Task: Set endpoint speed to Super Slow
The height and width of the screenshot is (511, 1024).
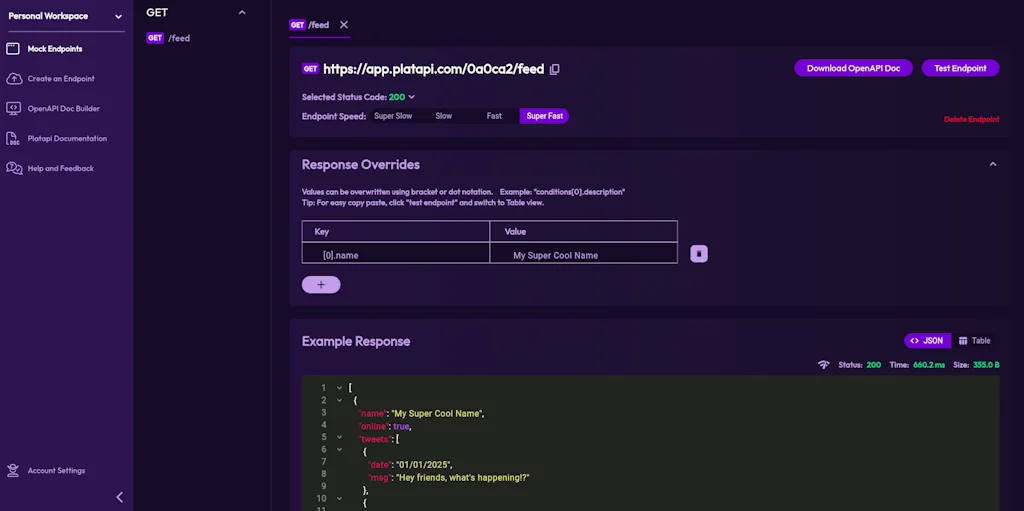Action: 393,116
